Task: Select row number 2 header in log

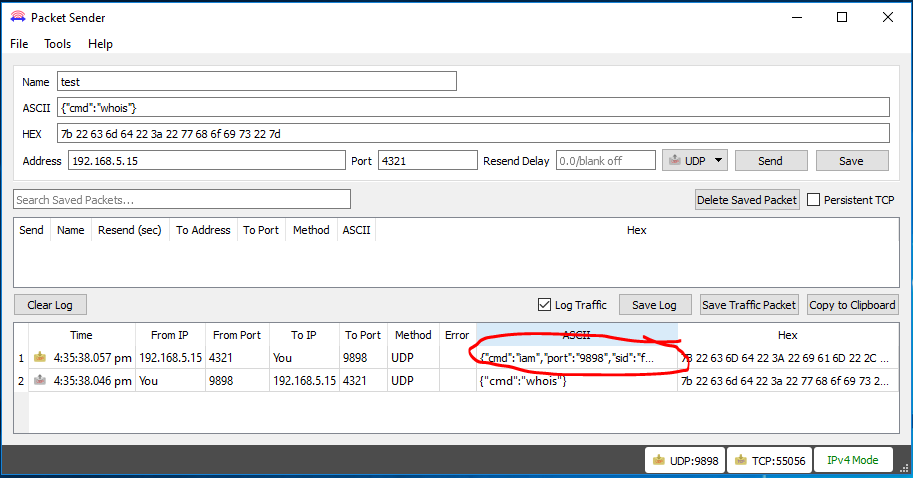Action: [x=21, y=381]
